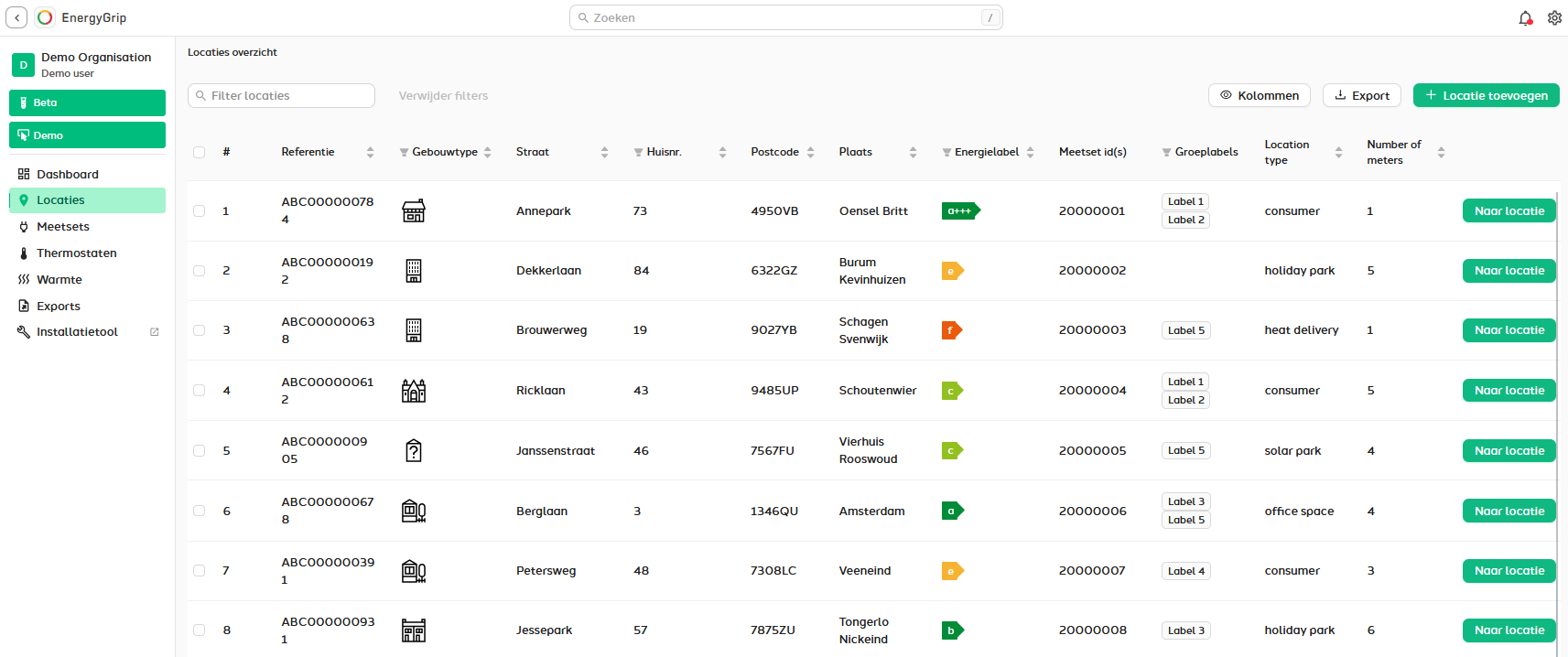
Task: Click the filter icon on Gebouwtype column
Action: (404, 153)
